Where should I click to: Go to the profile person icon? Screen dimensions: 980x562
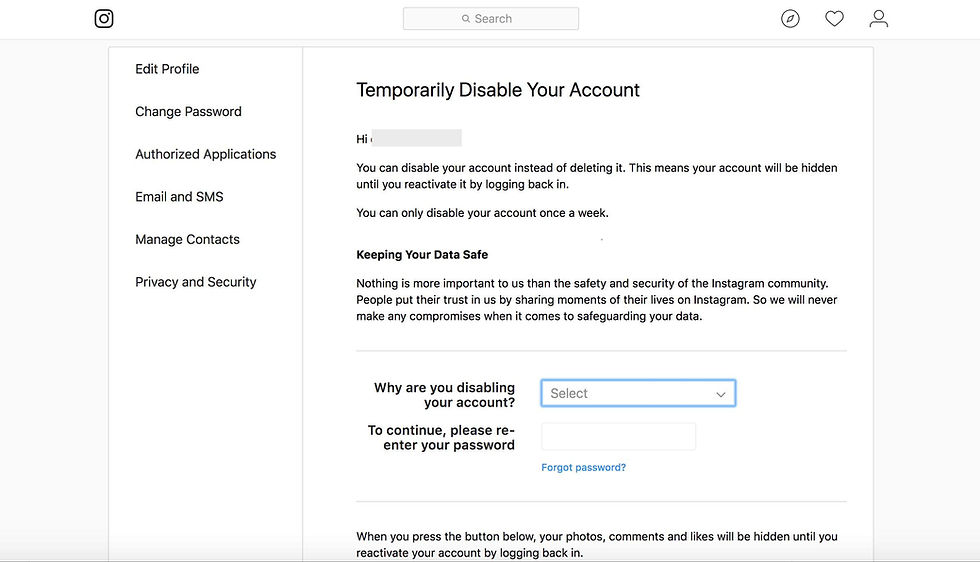point(878,19)
